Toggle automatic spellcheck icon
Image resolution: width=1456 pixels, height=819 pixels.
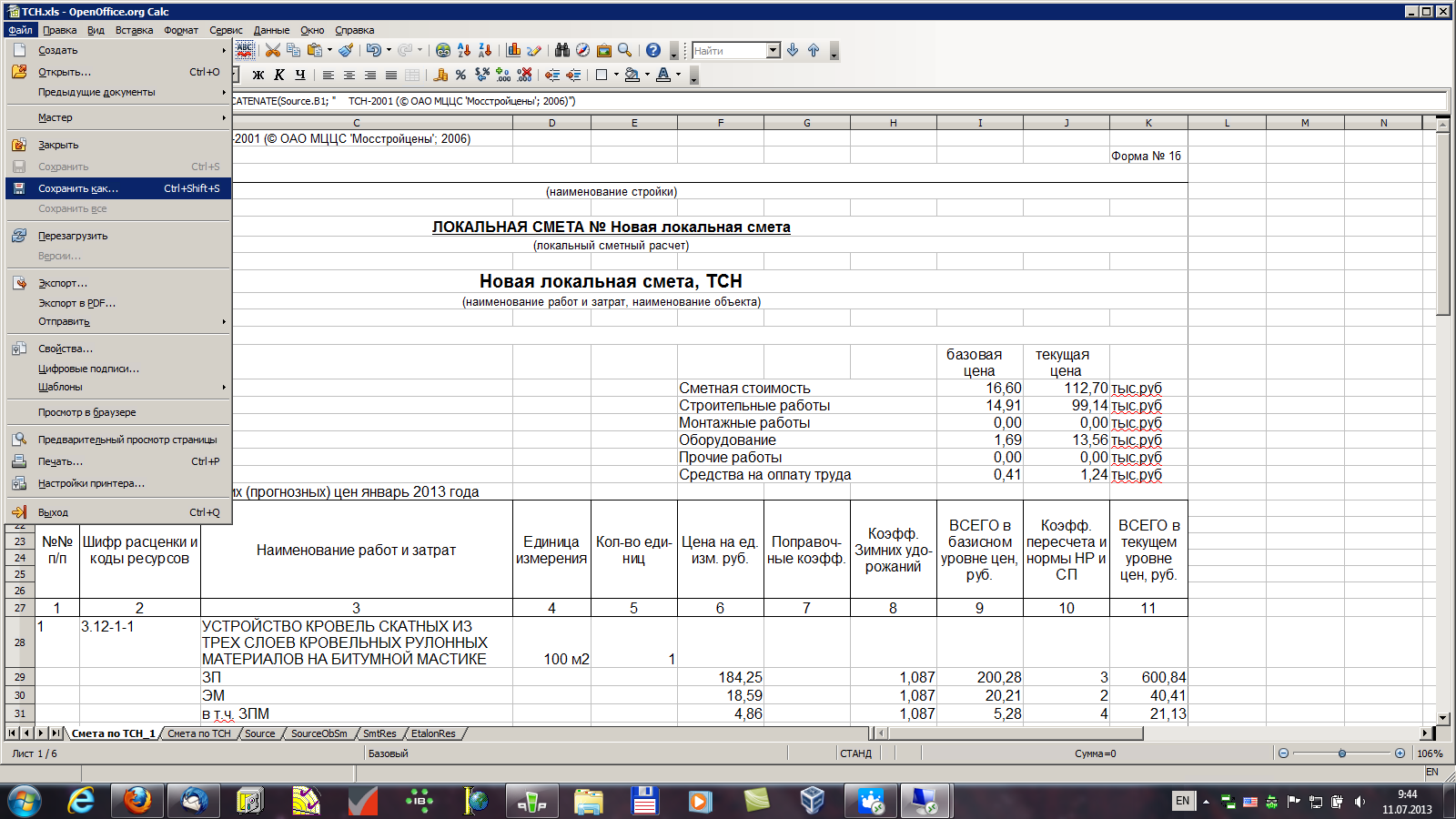point(246,50)
